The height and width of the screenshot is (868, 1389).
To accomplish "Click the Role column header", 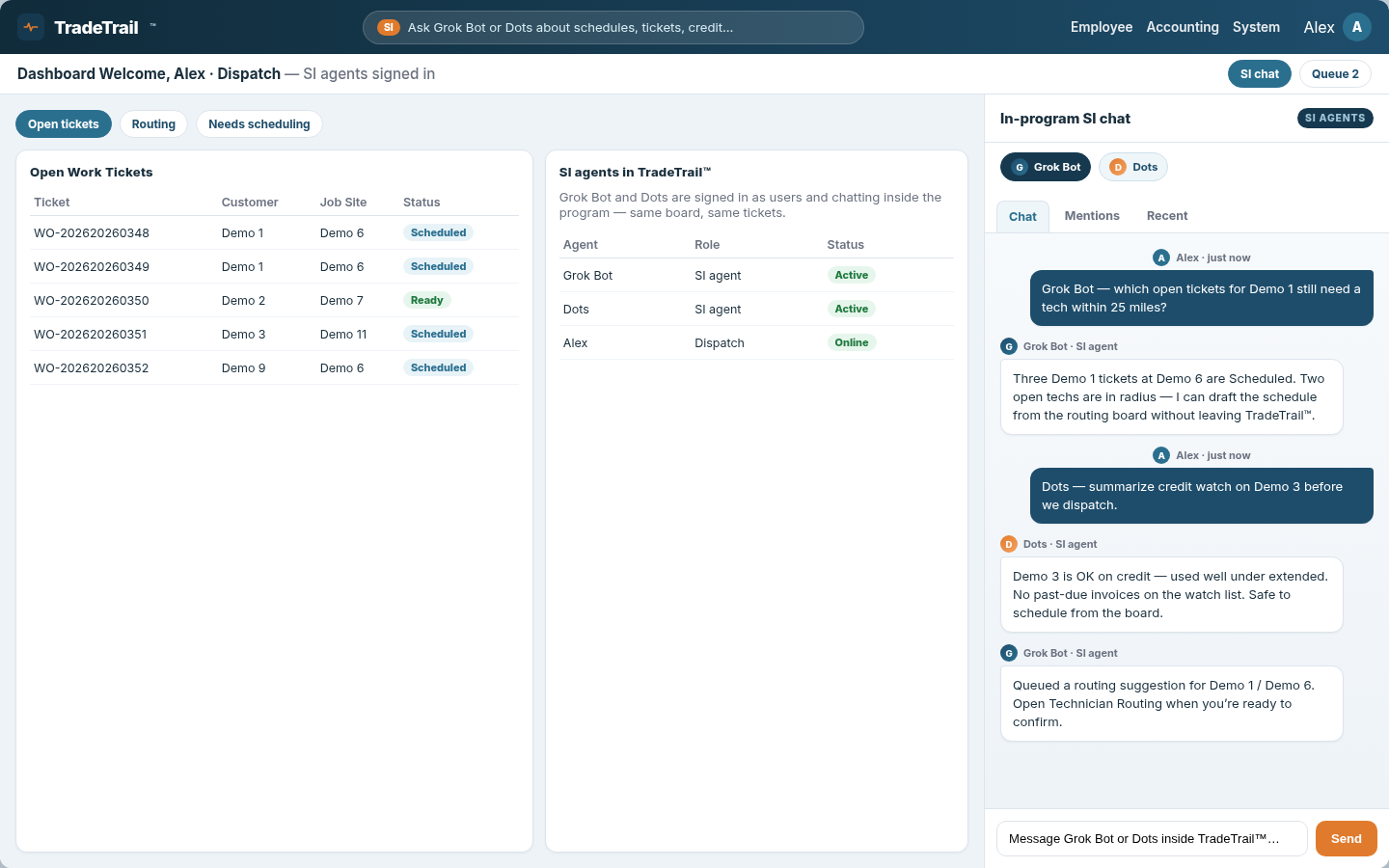I will point(707,245).
